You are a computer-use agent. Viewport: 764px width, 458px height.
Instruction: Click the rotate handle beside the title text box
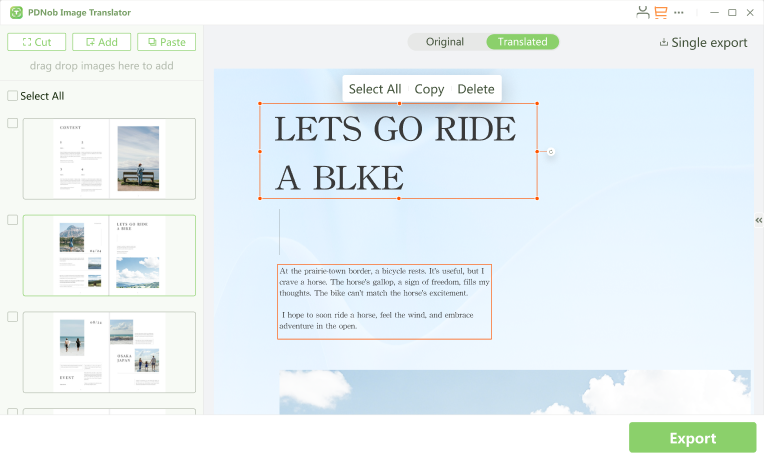point(551,152)
